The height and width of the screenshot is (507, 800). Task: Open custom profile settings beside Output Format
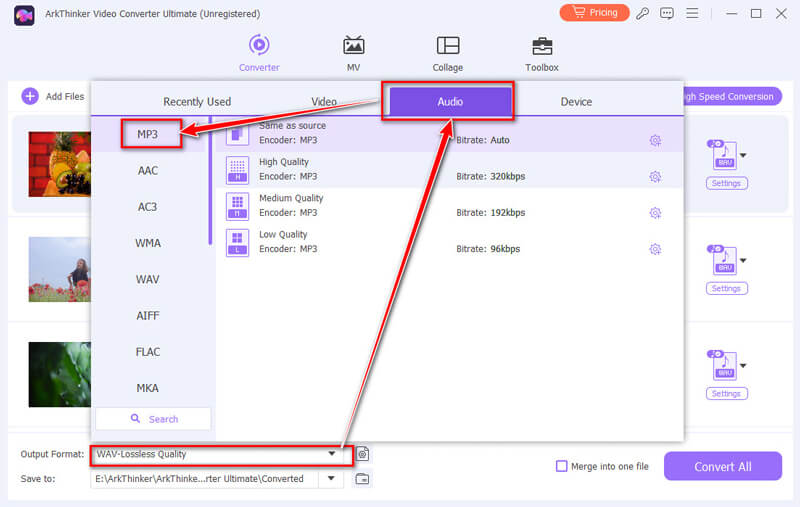[362, 453]
